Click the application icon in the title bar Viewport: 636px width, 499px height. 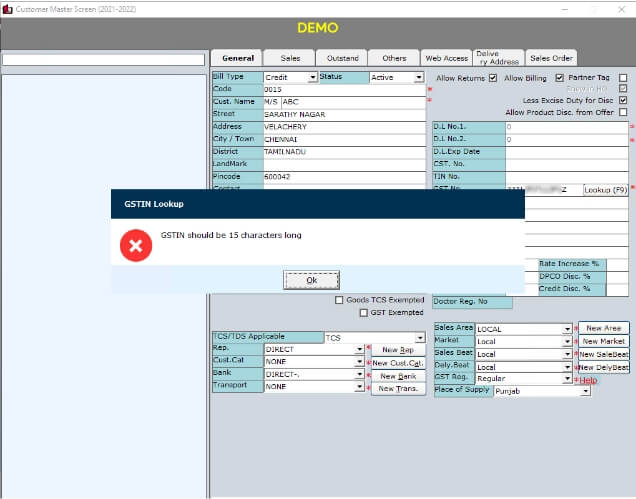(x=7, y=9)
